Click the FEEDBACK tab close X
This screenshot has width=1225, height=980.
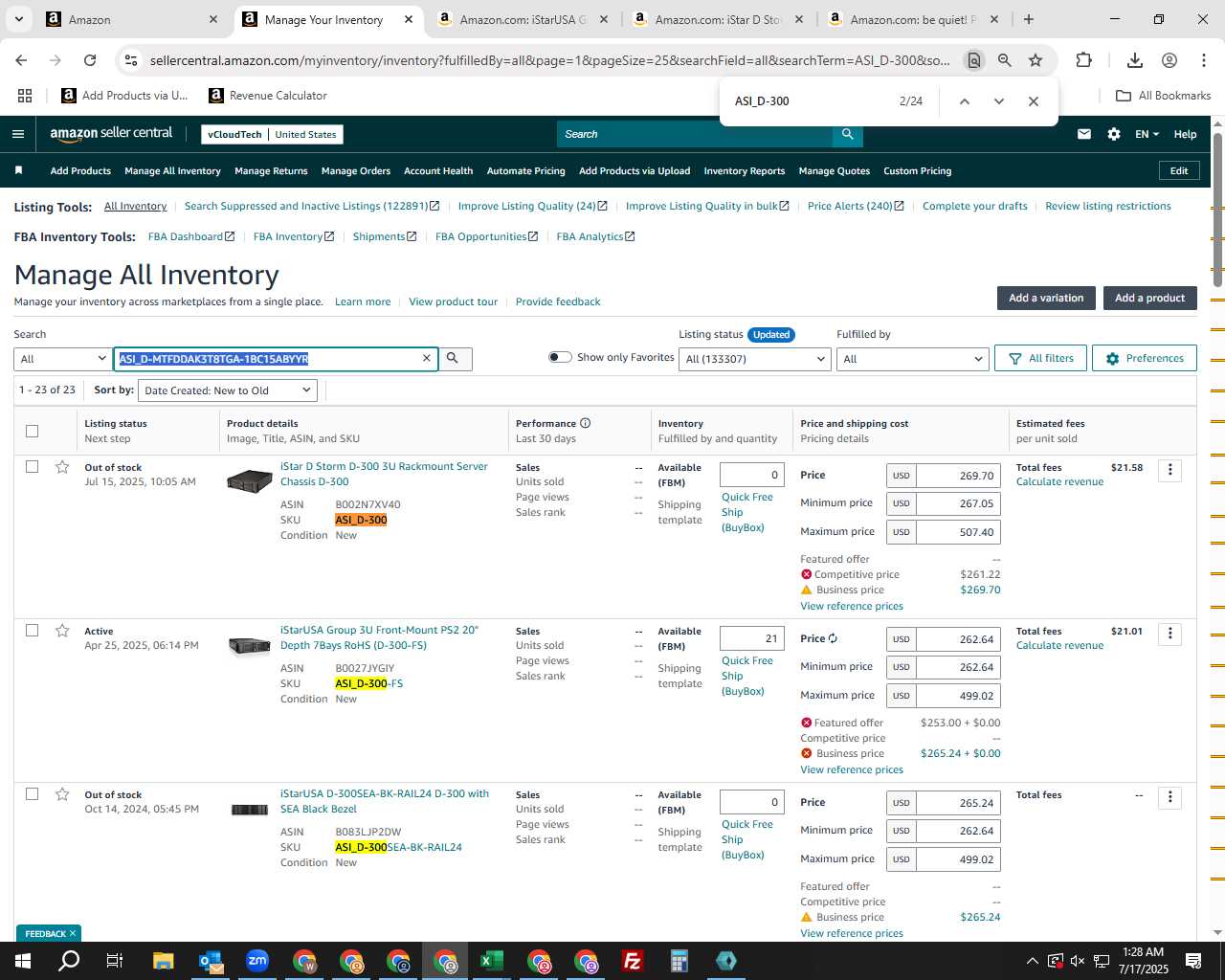coord(73,933)
